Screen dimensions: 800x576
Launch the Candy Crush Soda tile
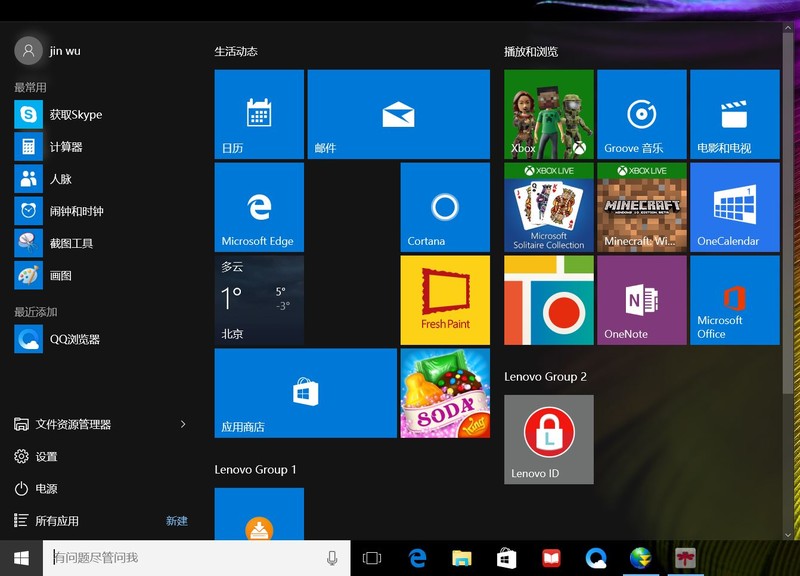tap(445, 393)
